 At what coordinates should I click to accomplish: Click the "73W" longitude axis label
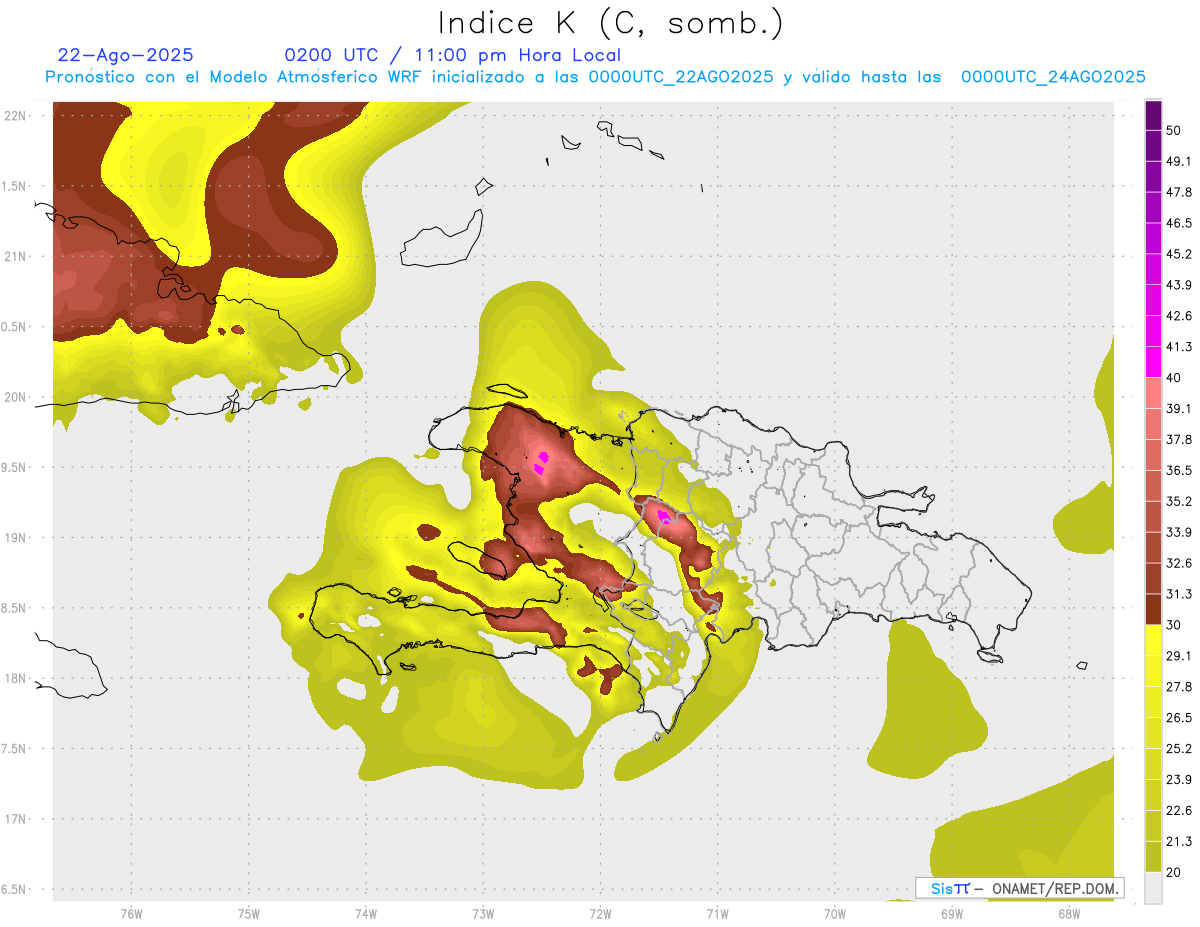483,914
